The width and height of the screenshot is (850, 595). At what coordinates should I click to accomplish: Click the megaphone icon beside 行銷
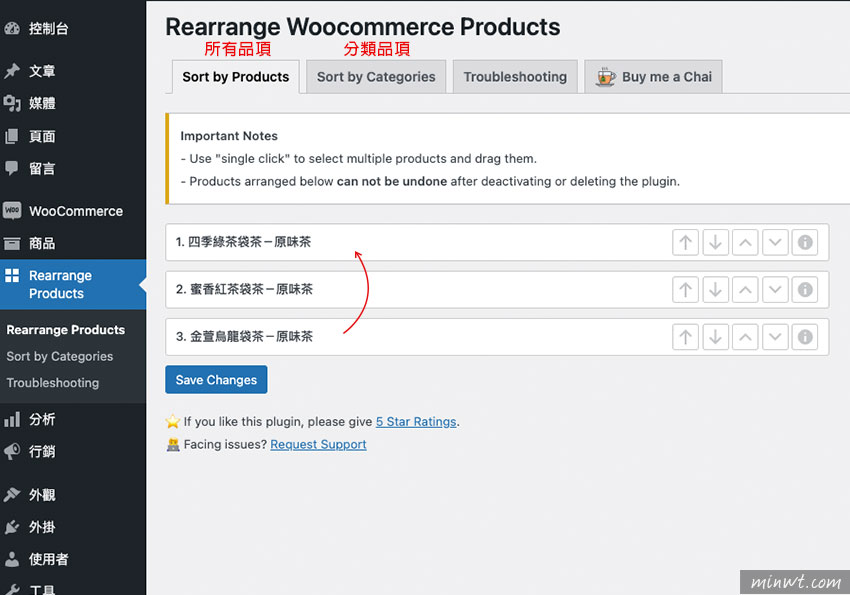[x=12, y=451]
